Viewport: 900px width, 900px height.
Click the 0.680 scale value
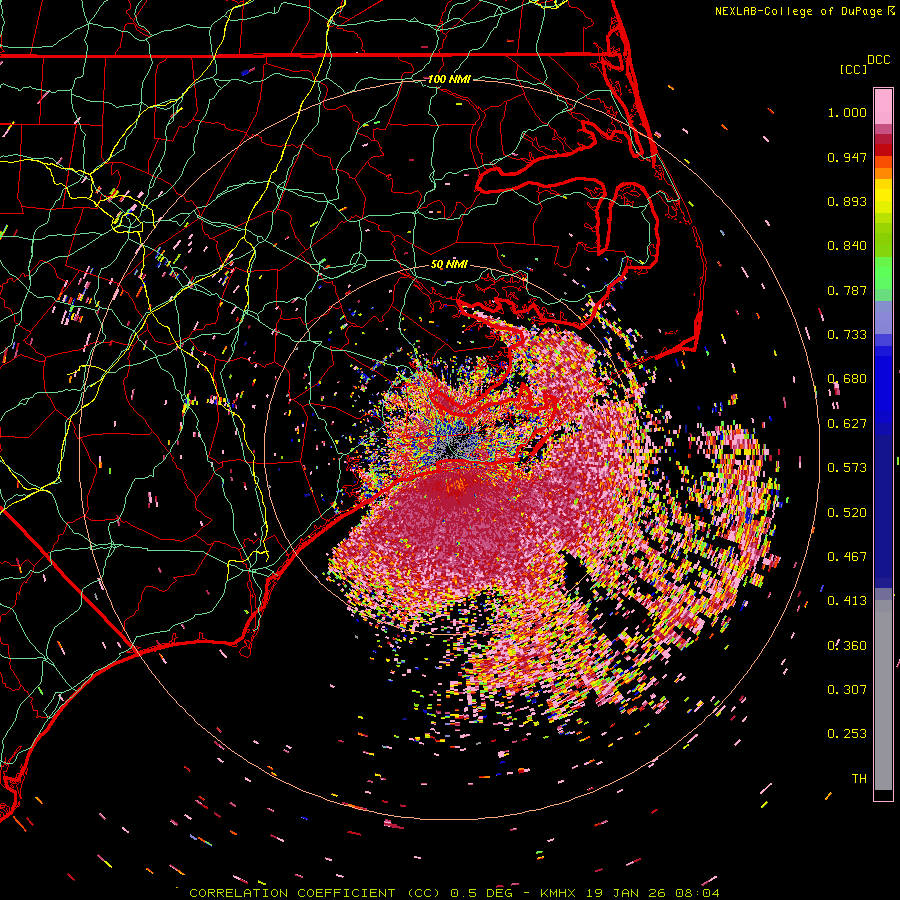tap(847, 379)
